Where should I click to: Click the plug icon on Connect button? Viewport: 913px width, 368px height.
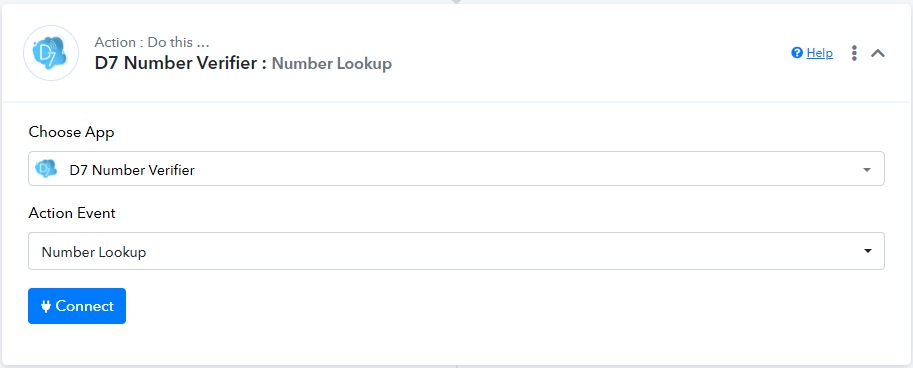coord(46,306)
